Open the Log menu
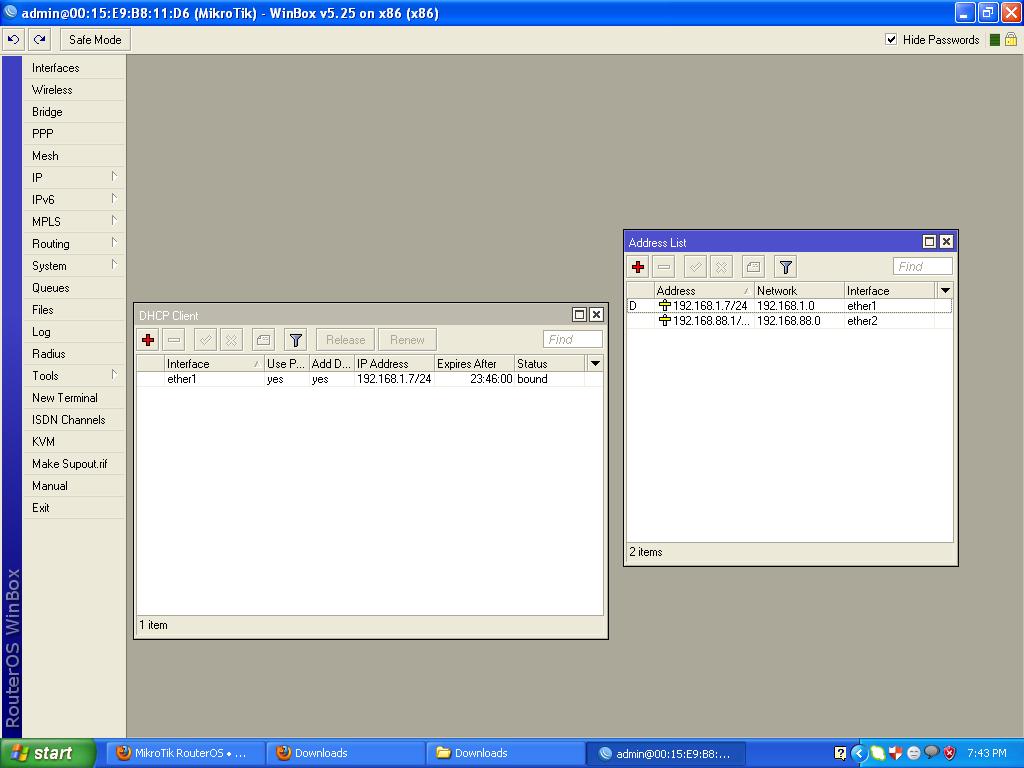Image resolution: width=1024 pixels, height=768 pixels. pyautogui.click(x=73, y=332)
